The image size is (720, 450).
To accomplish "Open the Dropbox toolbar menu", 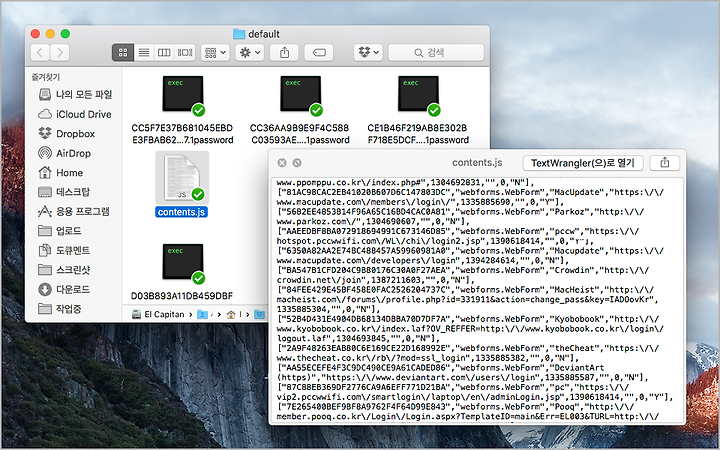I will point(368,52).
